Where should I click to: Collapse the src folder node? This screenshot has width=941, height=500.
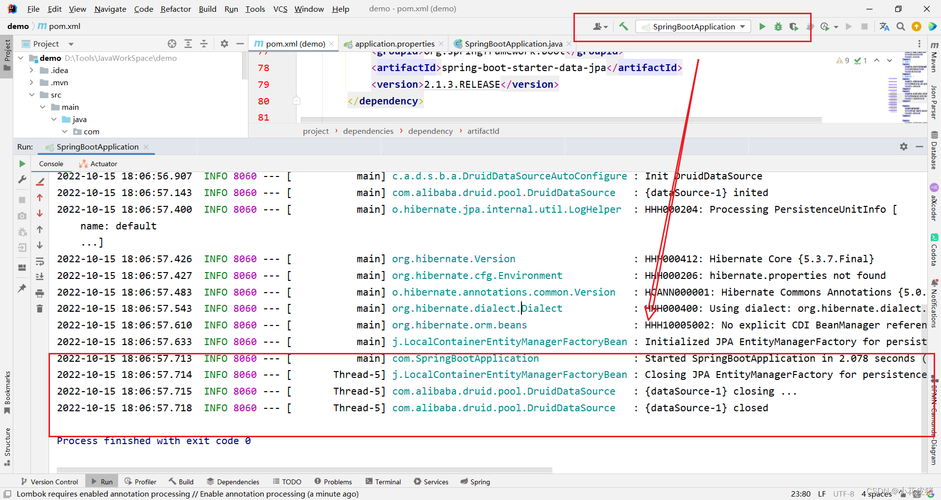click(x=32, y=95)
